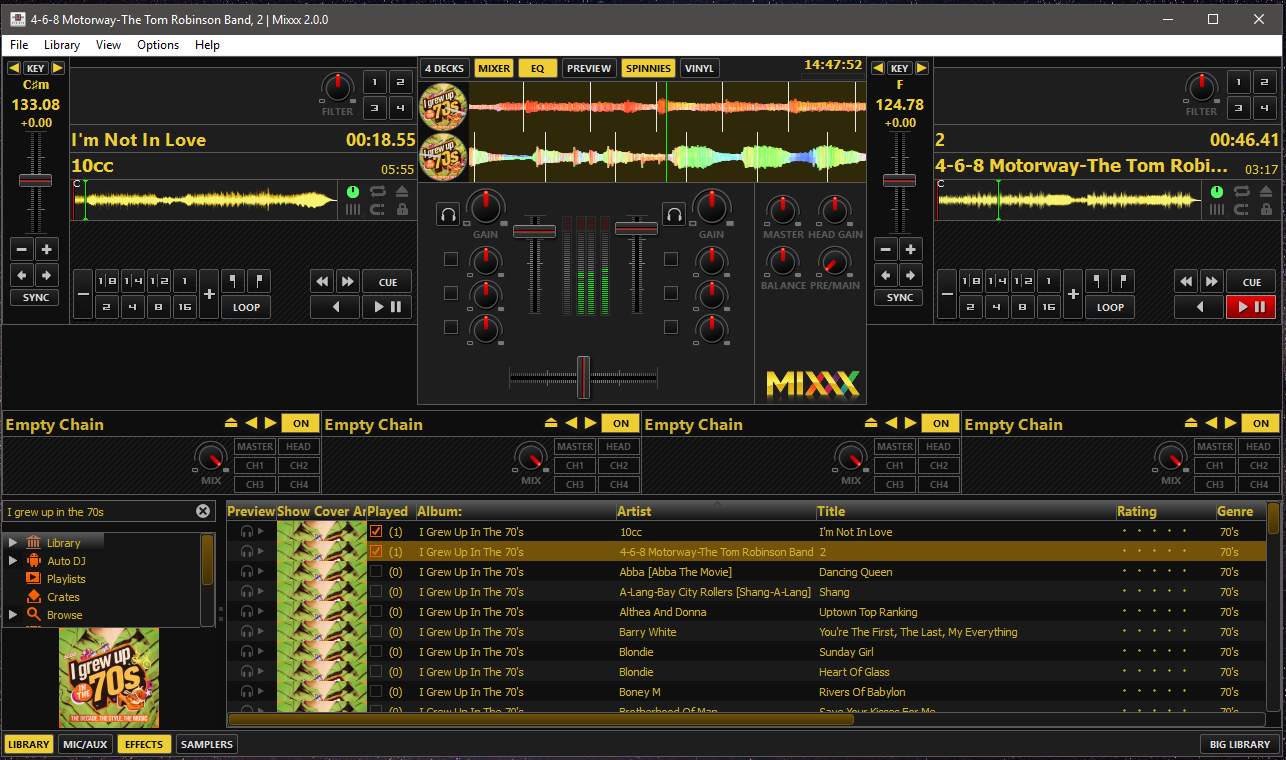
Task: Open the Options menu
Action: [x=158, y=44]
